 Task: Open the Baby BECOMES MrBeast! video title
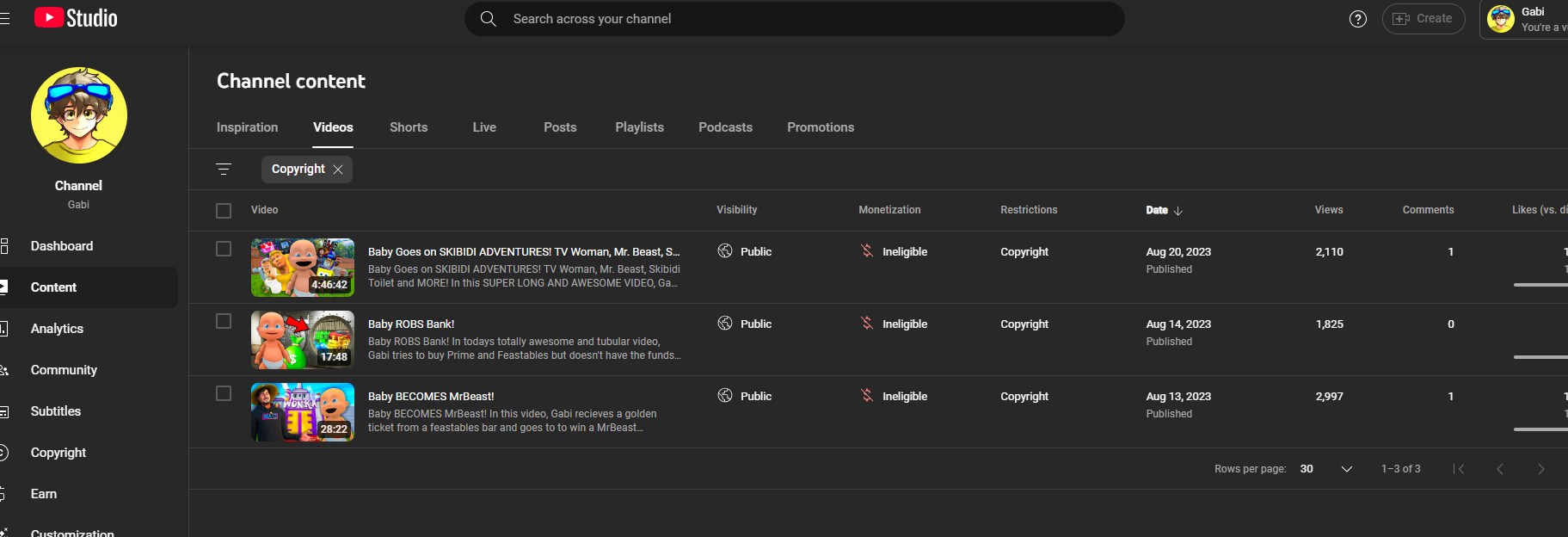pyautogui.click(x=431, y=397)
